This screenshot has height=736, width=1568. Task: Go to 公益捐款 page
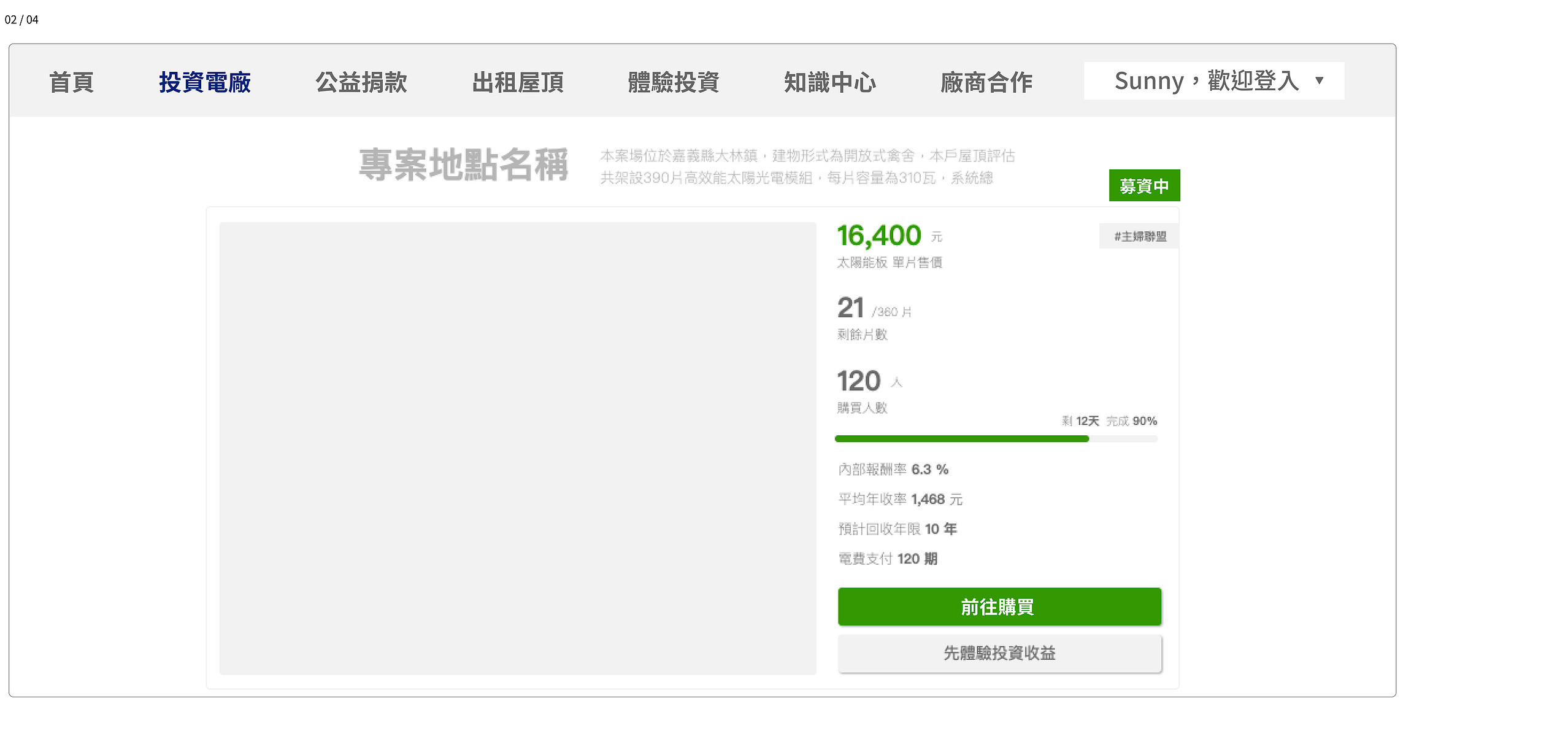pos(361,82)
